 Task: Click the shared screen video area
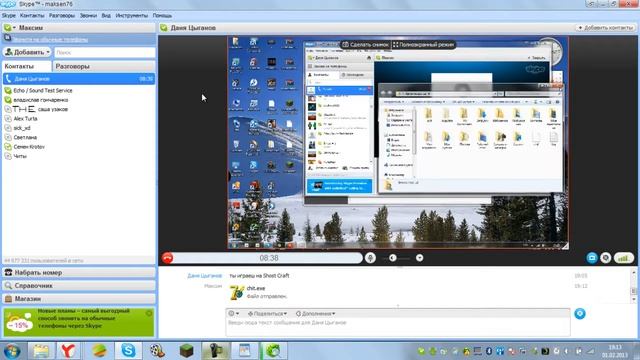click(398, 142)
